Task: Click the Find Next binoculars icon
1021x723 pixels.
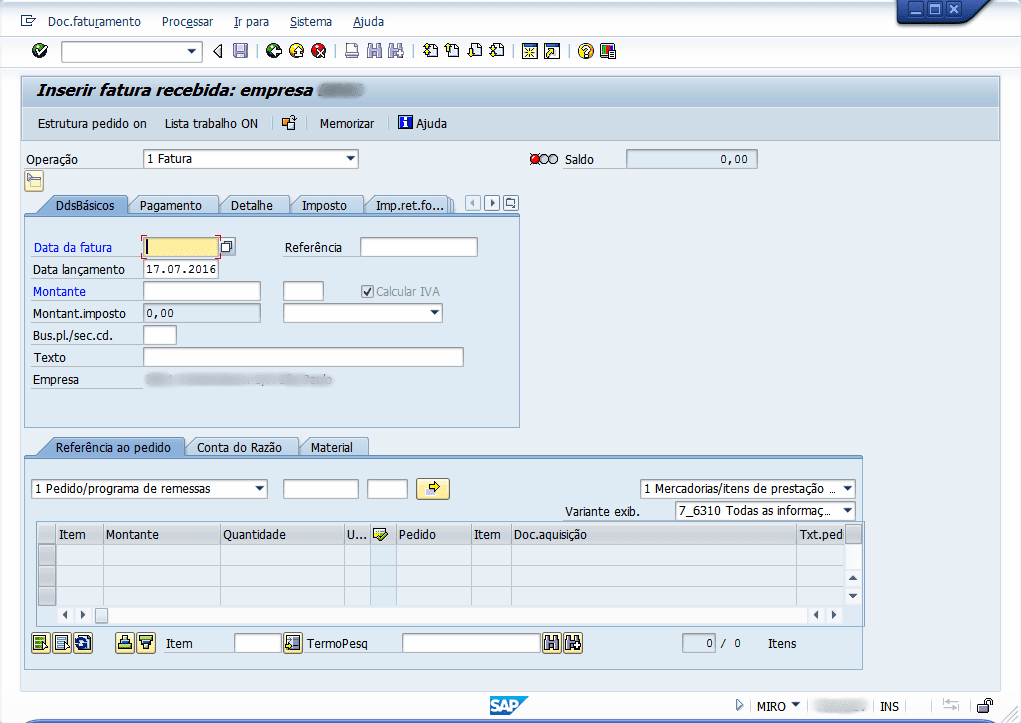Action: (396, 51)
